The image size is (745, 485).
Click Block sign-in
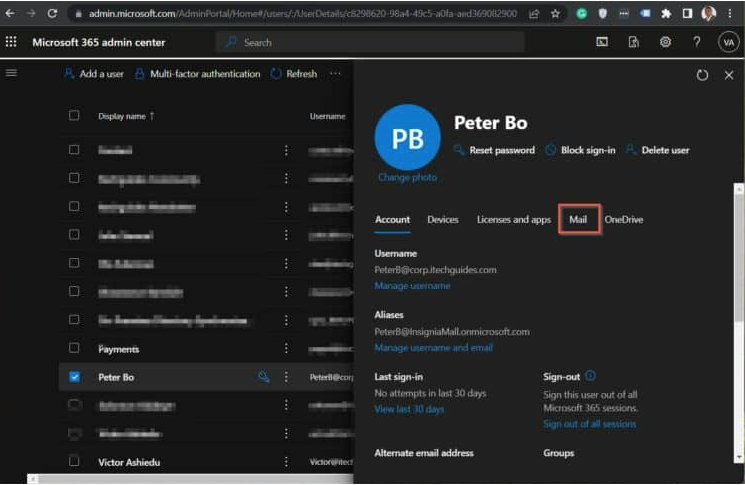(580, 150)
